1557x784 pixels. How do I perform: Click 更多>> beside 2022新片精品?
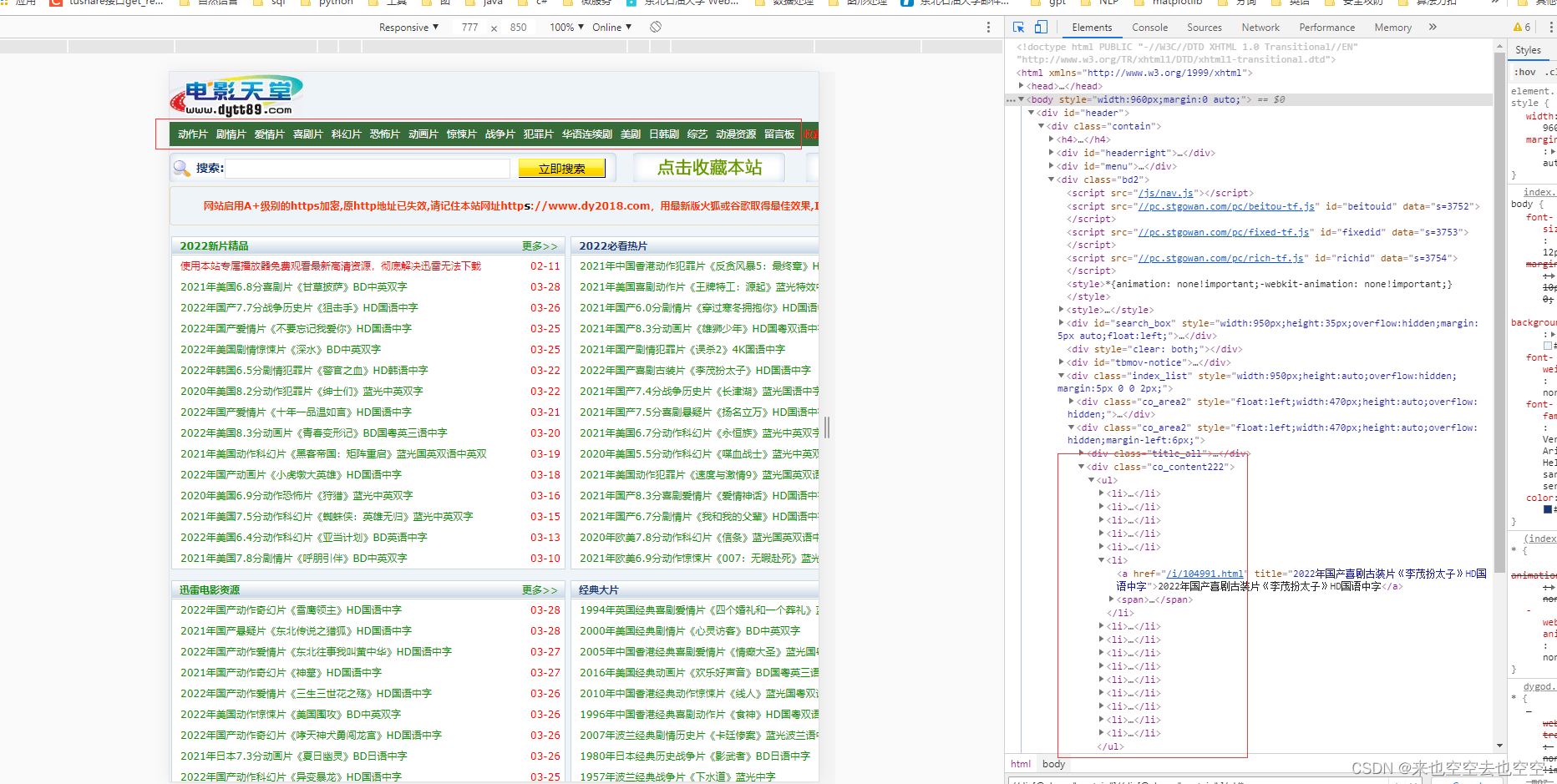tap(539, 245)
